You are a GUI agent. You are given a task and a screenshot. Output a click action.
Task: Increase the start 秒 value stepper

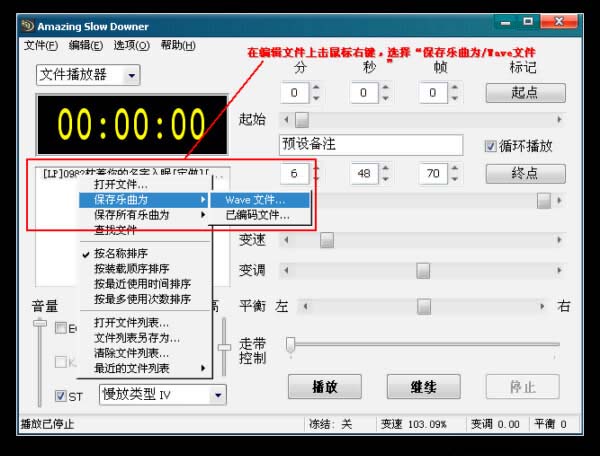pyautogui.click(x=385, y=88)
